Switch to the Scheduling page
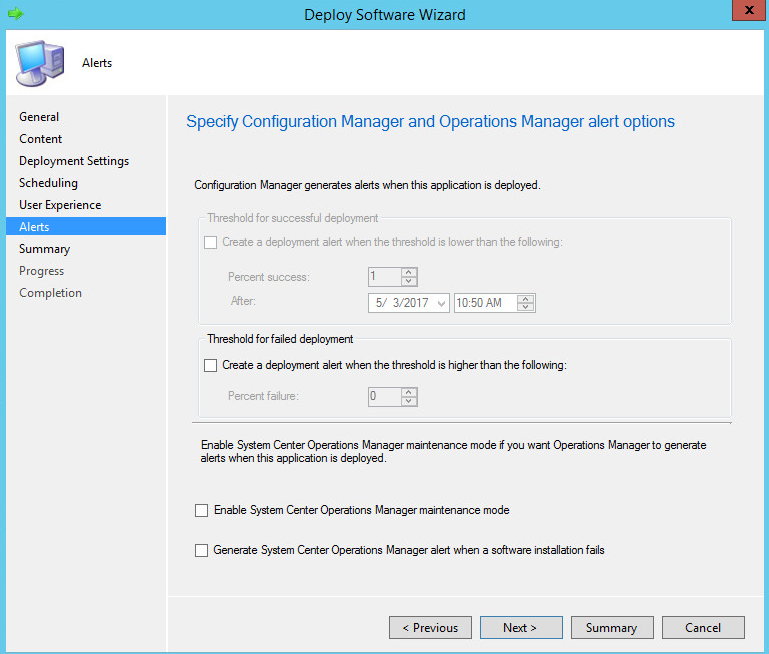This screenshot has height=654, width=769. (49, 183)
